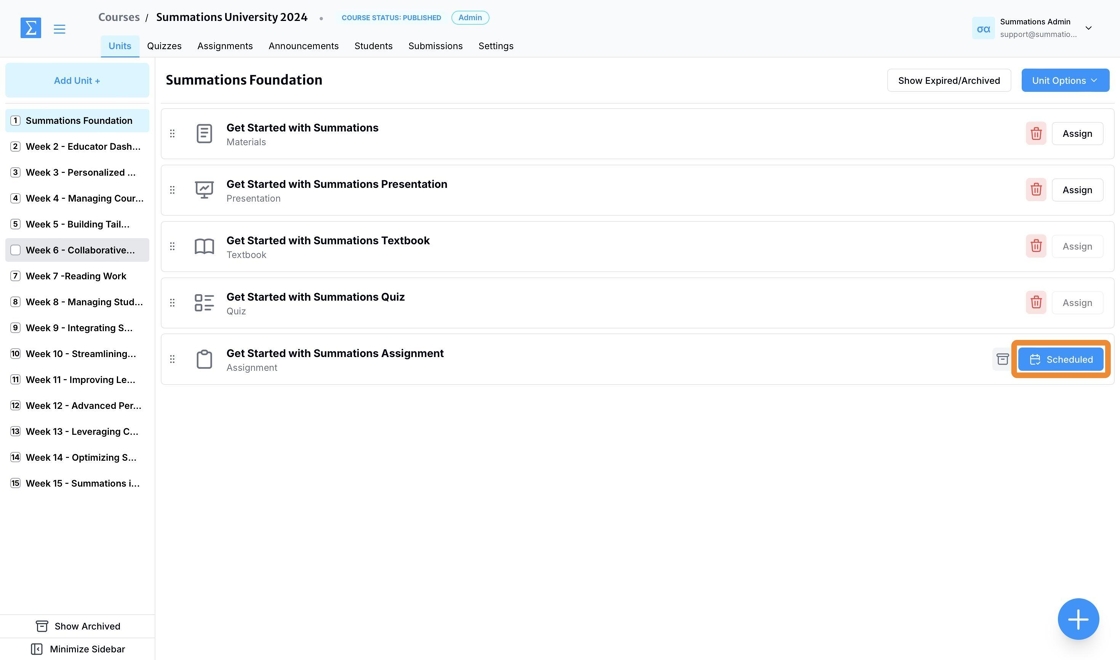Click the number 15 unit badge

click(15, 484)
